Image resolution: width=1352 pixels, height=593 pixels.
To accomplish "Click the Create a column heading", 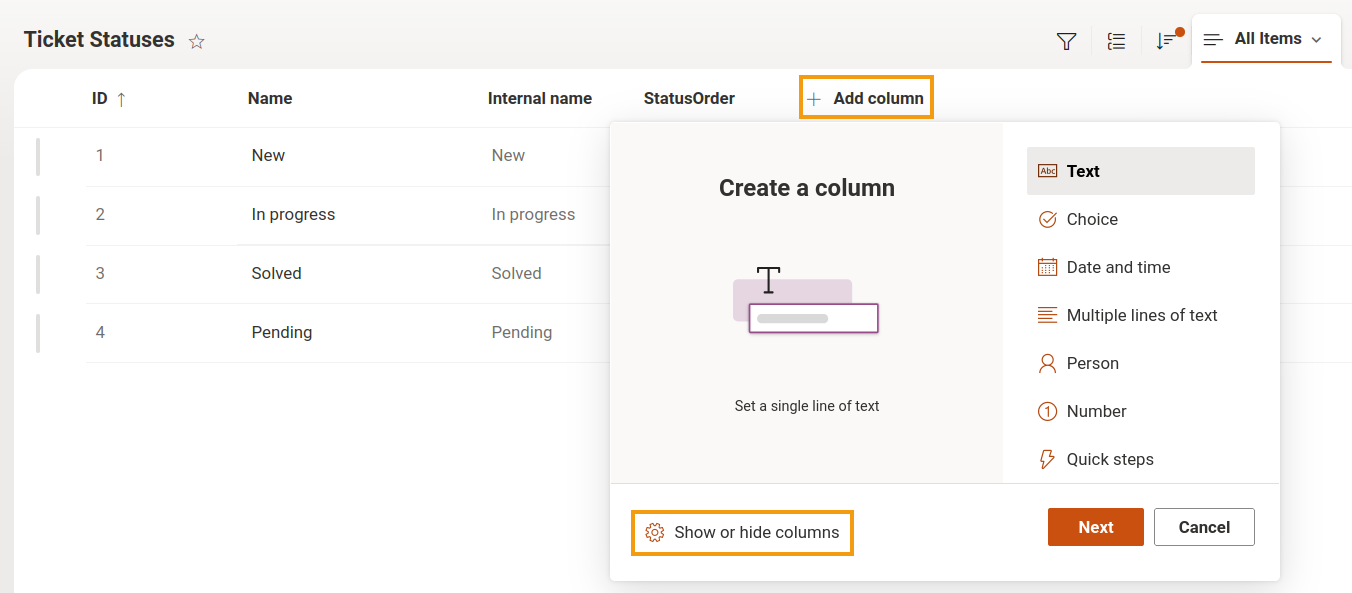I will pyautogui.click(x=807, y=188).
